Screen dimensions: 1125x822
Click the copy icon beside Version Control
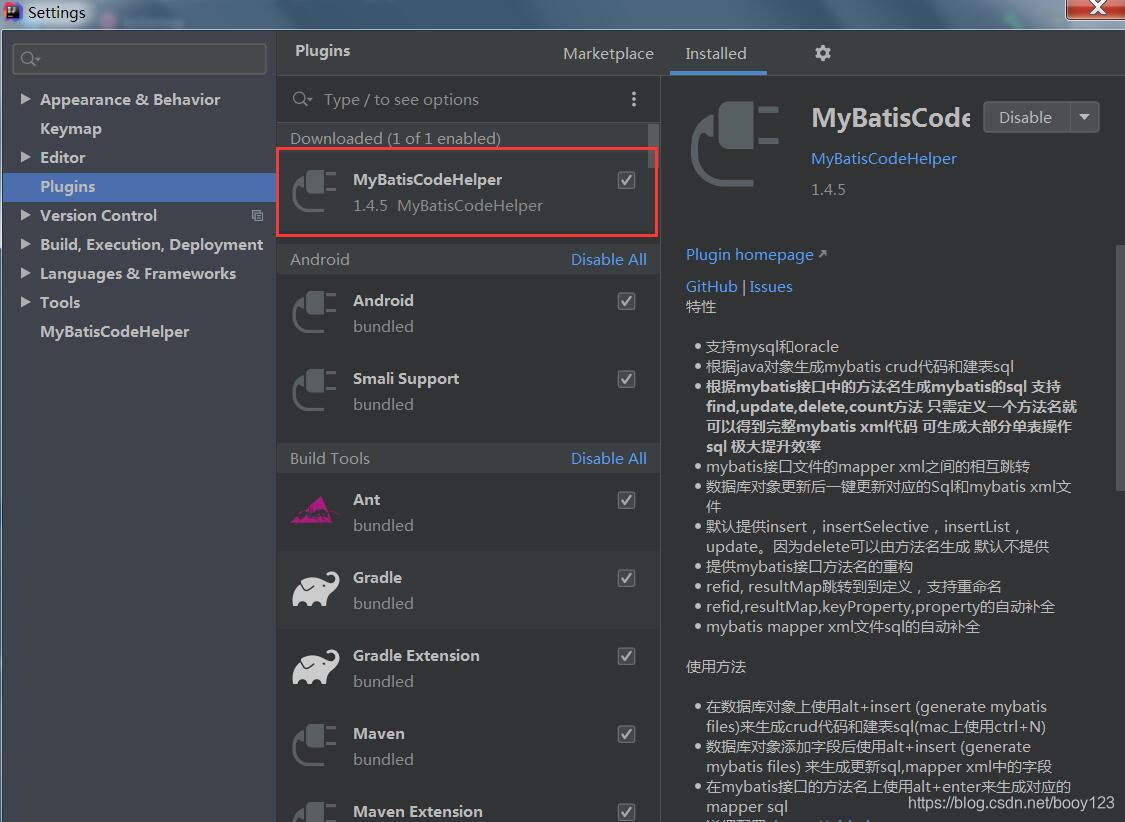[x=257, y=215]
